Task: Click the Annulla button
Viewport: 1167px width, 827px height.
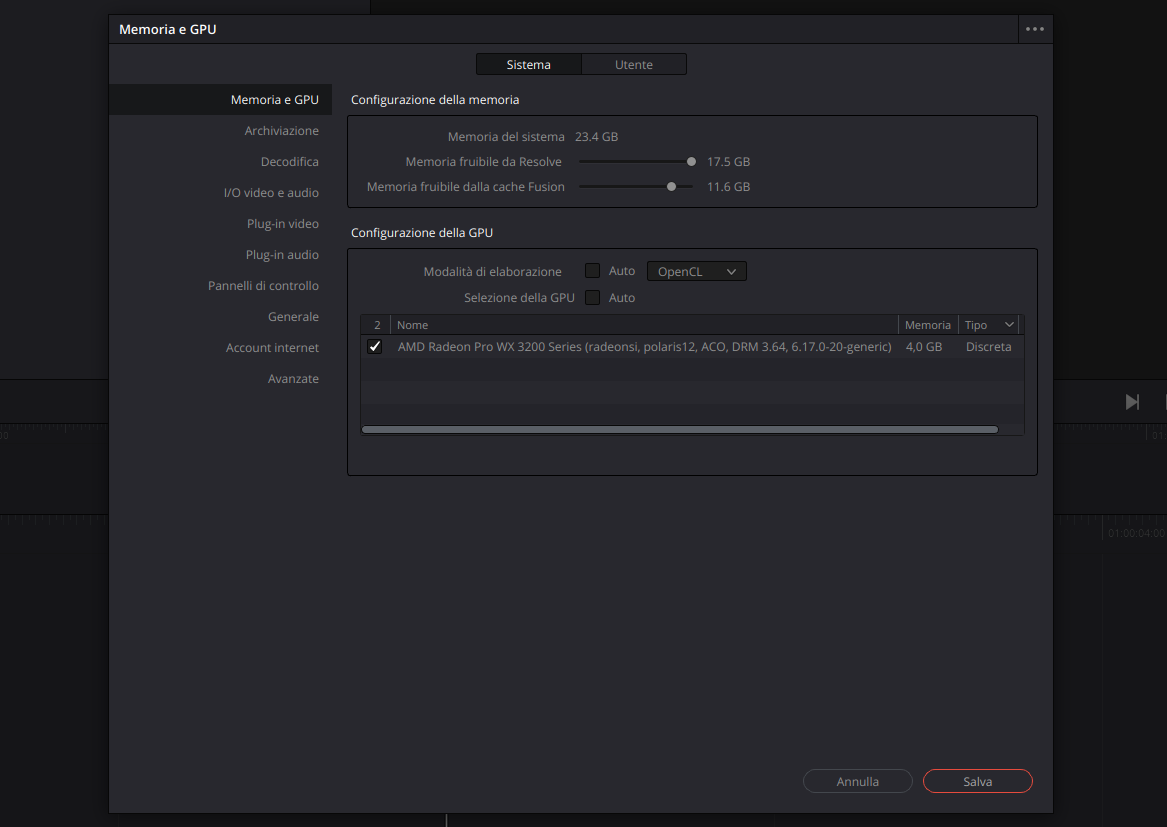Action: click(857, 781)
